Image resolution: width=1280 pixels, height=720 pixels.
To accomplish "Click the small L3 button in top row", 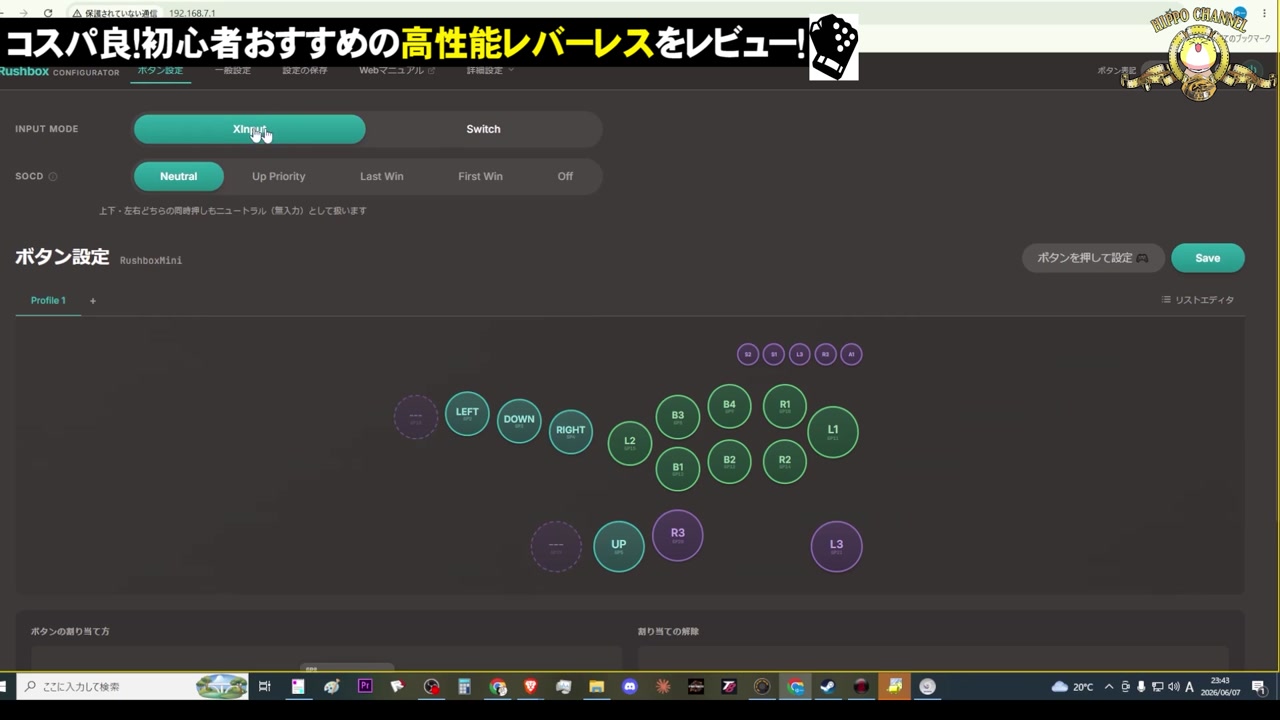I will coord(799,354).
